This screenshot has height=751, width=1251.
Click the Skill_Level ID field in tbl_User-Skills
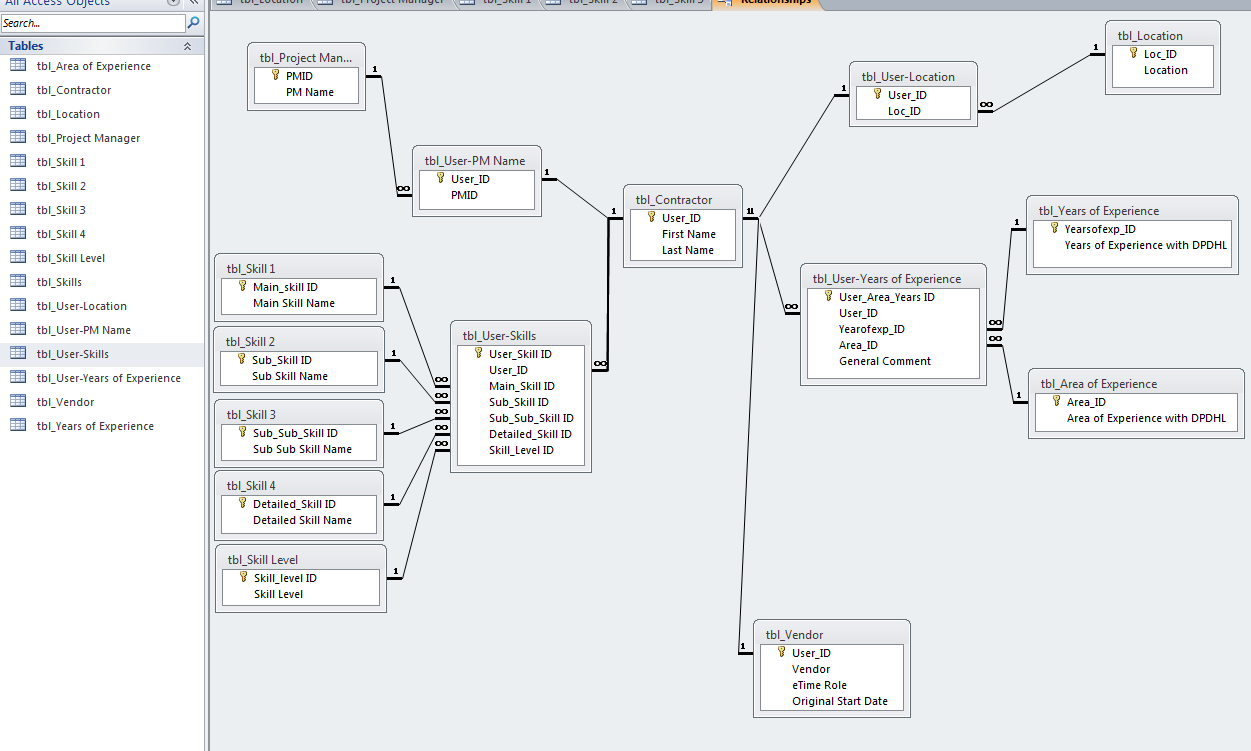coord(521,450)
